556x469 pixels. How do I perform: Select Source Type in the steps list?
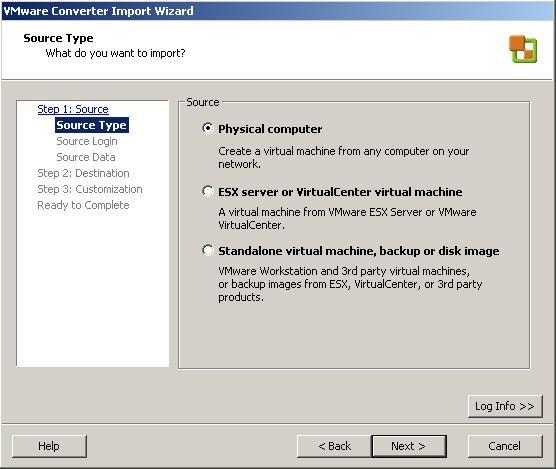point(91,125)
